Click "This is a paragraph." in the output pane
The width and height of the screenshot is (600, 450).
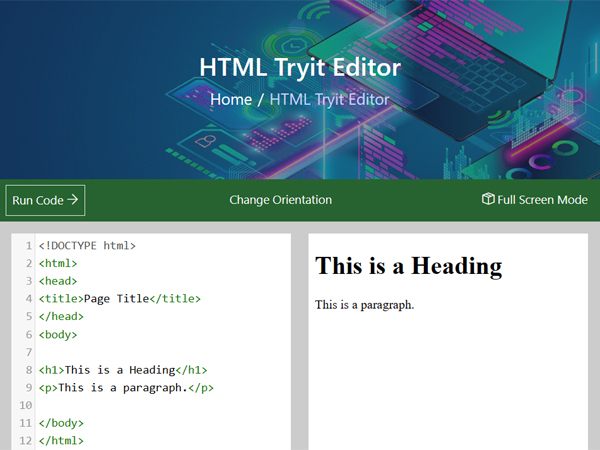pos(364,305)
